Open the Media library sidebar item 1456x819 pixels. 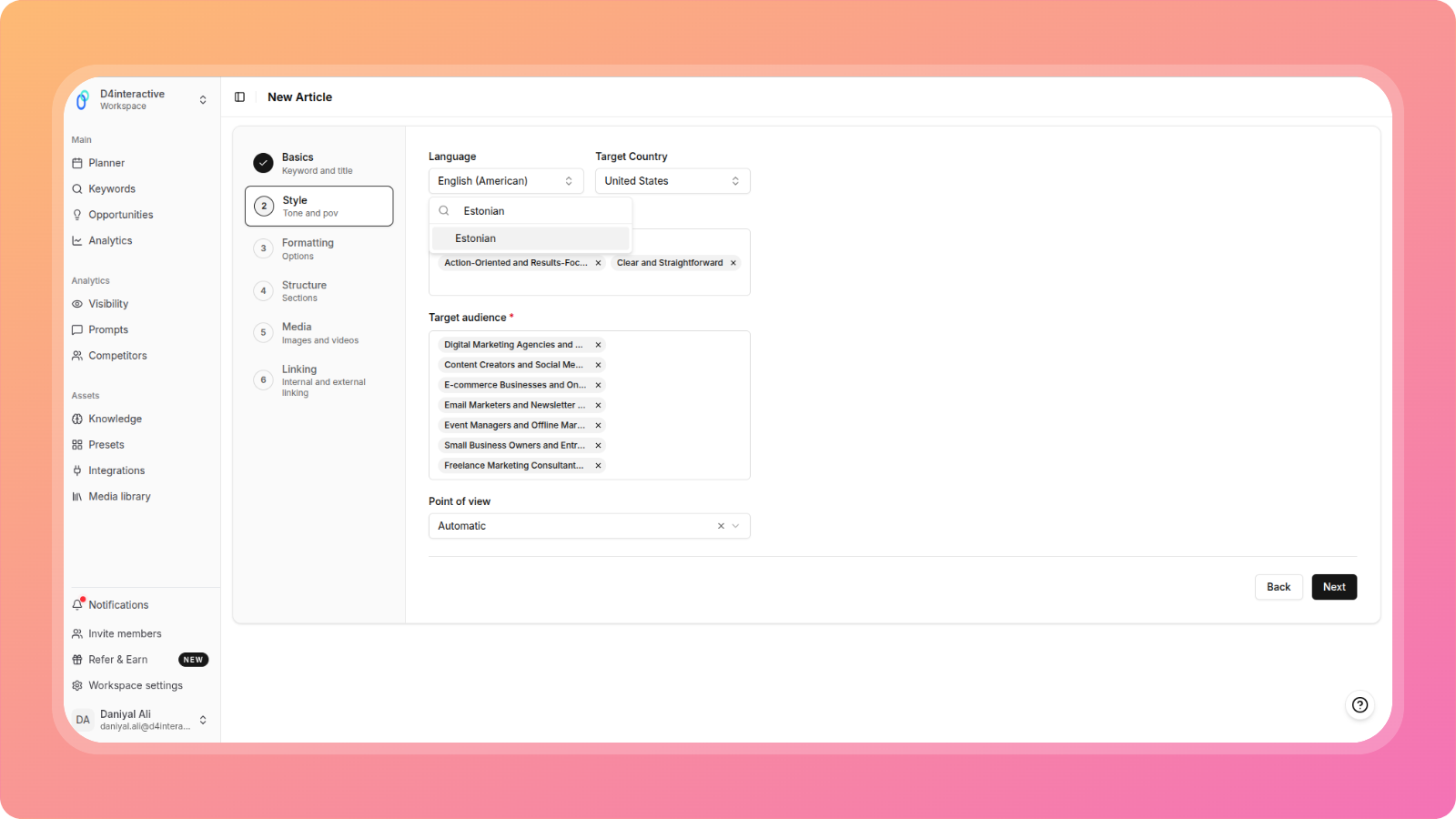pos(119,497)
